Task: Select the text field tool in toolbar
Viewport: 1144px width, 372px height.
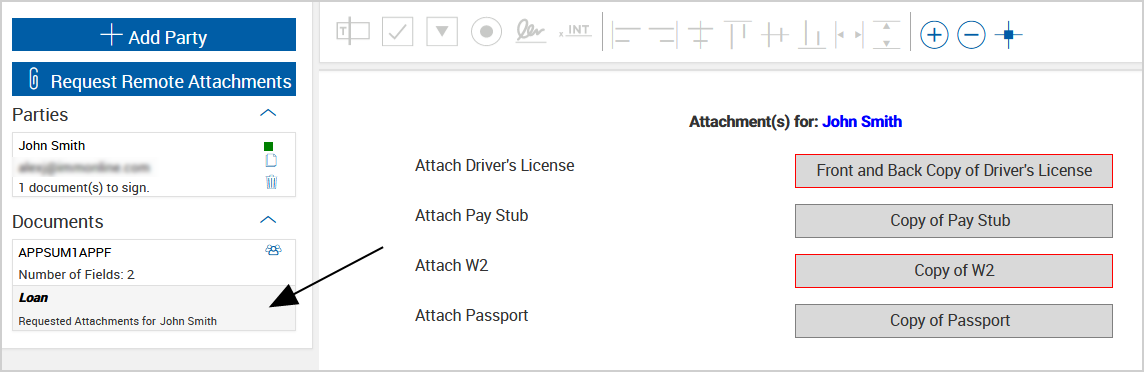Action: coord(352,31)
